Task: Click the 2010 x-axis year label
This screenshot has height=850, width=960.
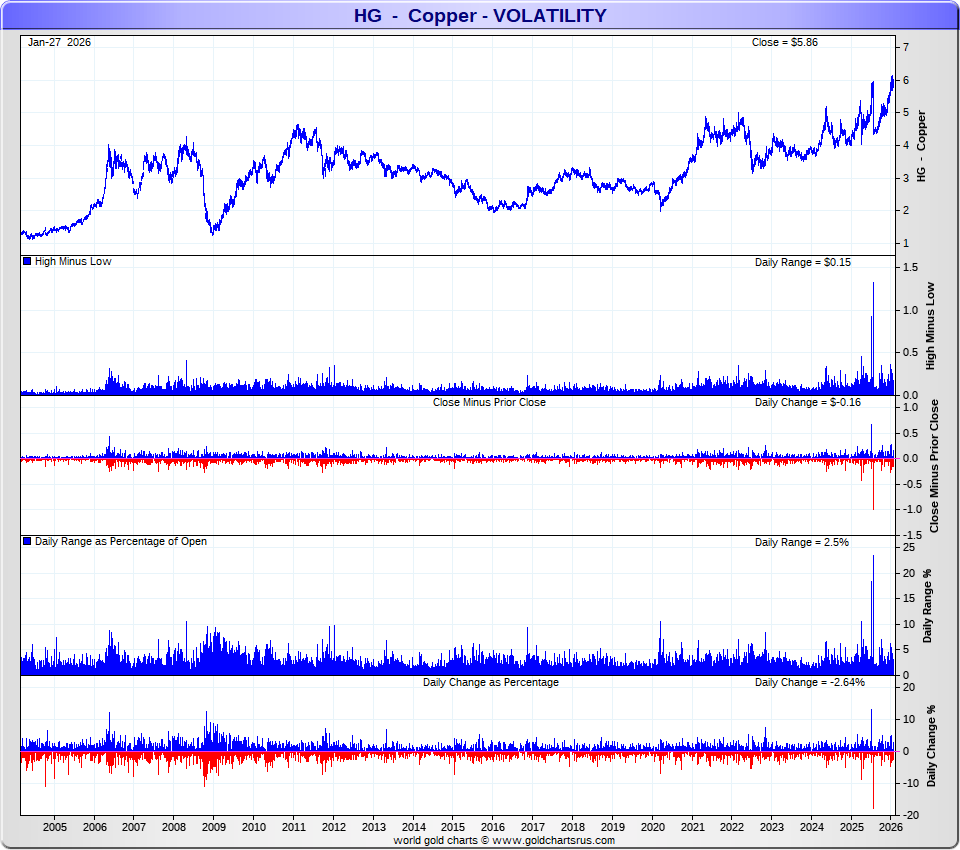Action: click(253, 827)
